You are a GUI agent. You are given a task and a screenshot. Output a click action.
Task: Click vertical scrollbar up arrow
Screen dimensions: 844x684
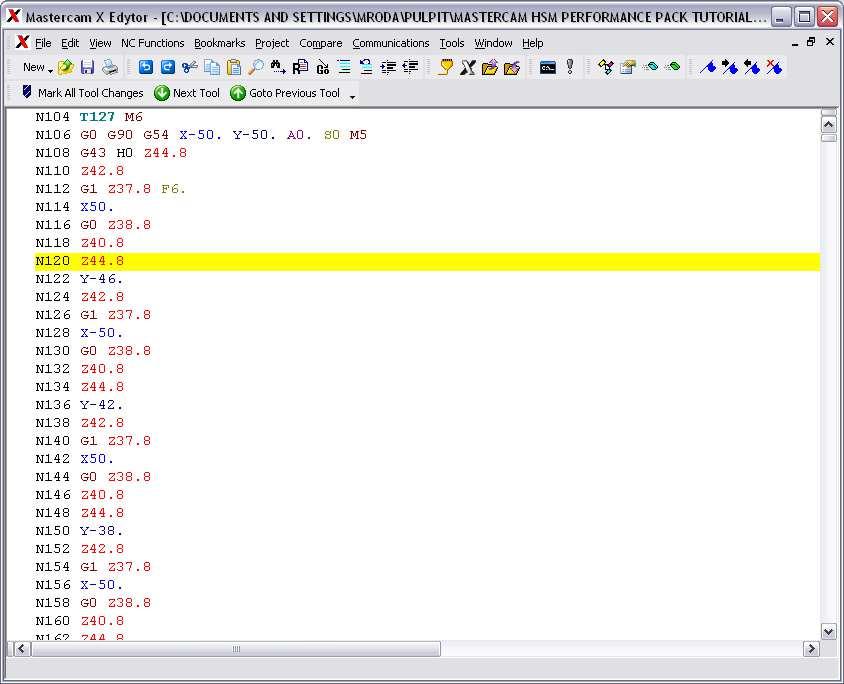[828, 125]
